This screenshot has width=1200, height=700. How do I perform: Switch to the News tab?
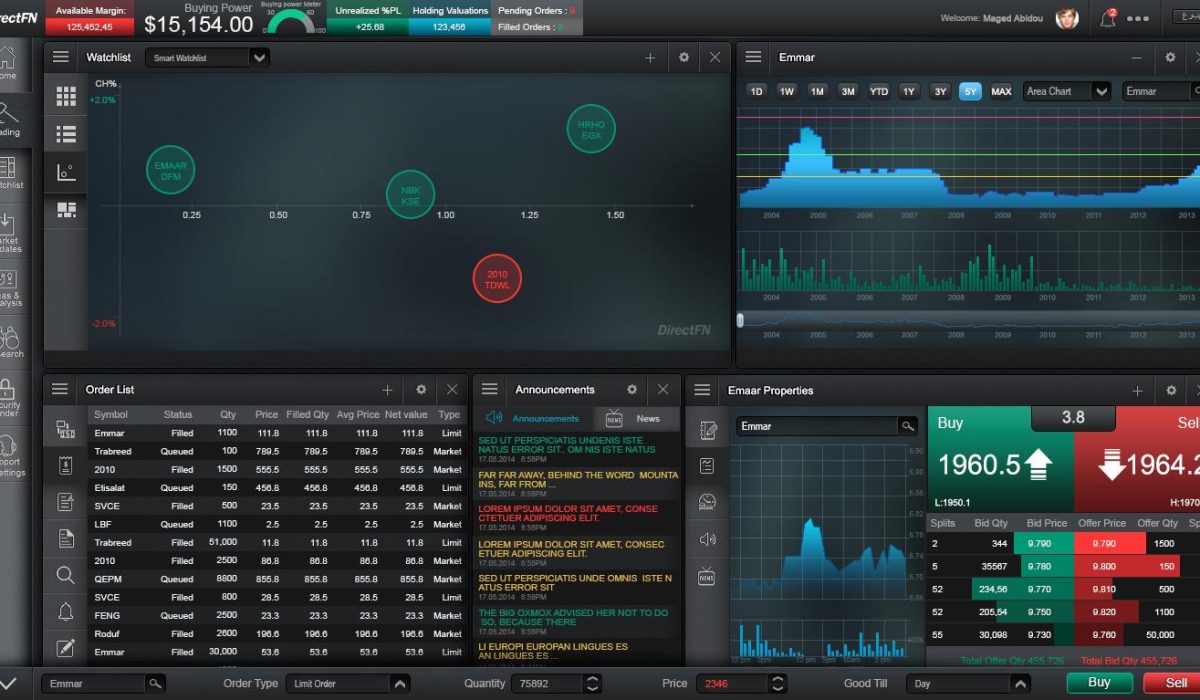pos(636,418)
